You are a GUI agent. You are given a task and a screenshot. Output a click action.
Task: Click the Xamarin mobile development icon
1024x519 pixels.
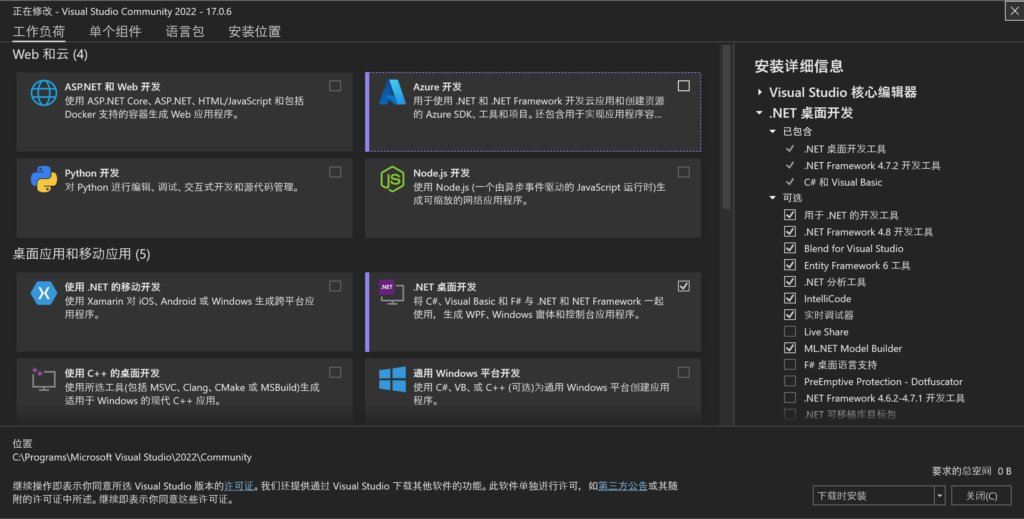[44, 293]
